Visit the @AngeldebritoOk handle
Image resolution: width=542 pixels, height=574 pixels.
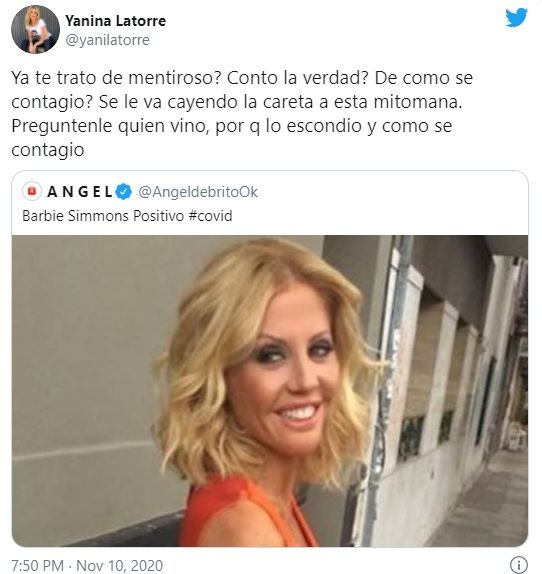point(198,192)
